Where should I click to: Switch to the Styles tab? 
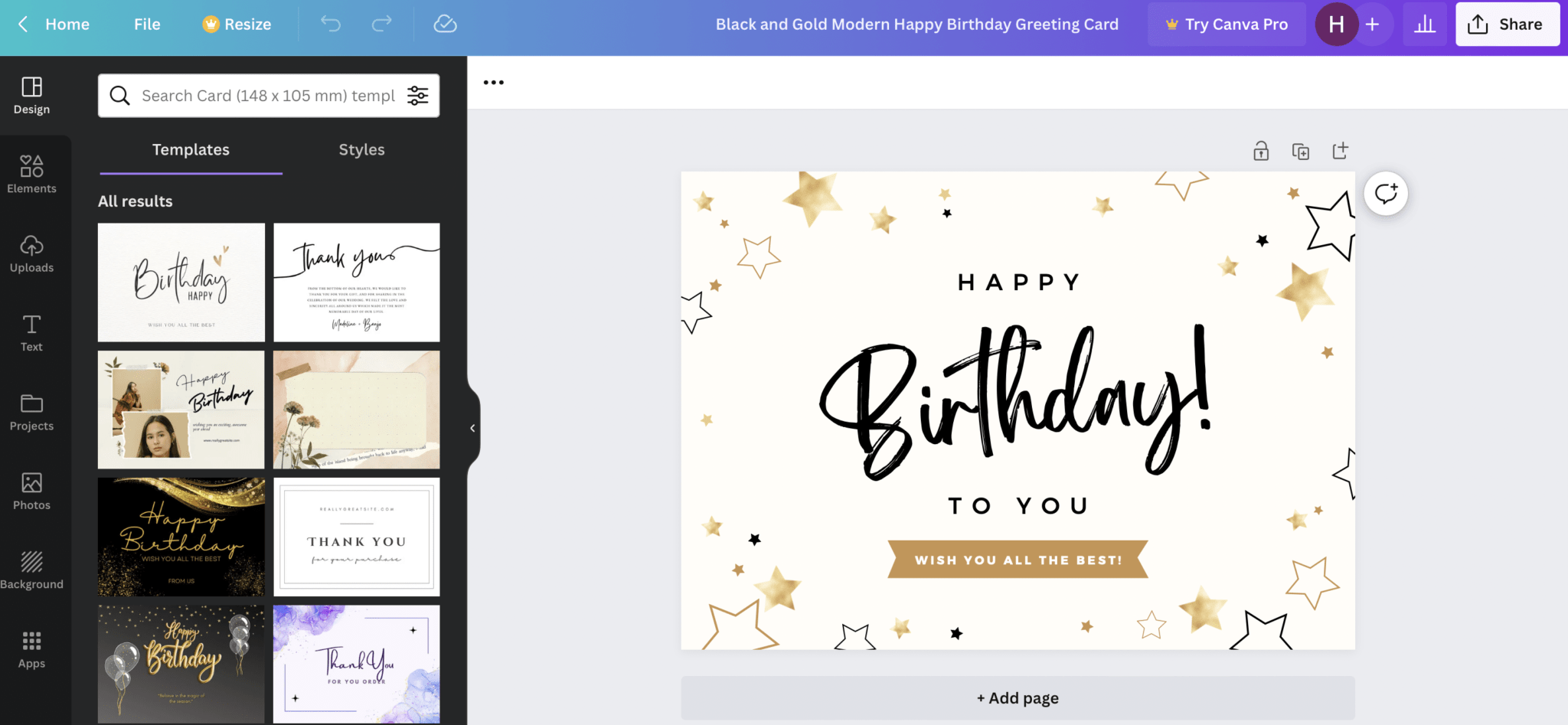(361, 149)
